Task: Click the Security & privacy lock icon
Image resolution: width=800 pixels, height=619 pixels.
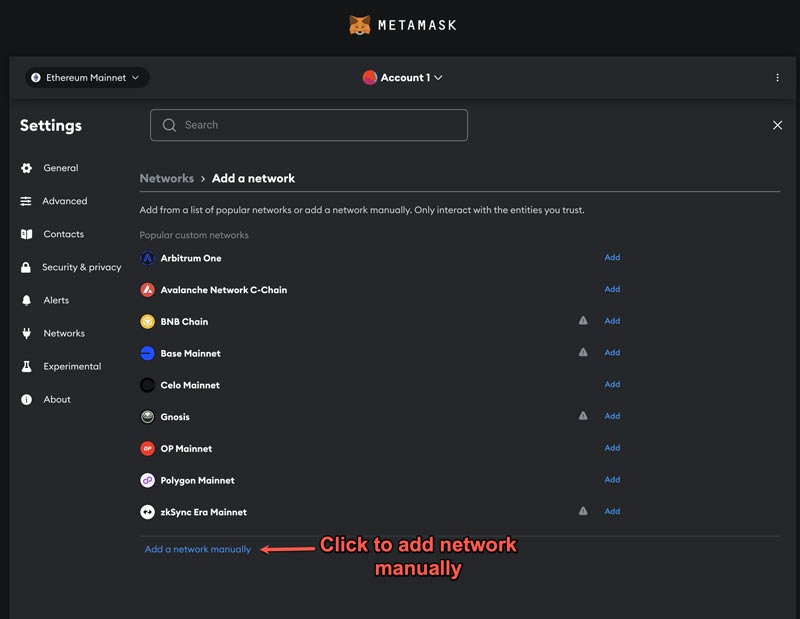Action: (x=26, y=267)
